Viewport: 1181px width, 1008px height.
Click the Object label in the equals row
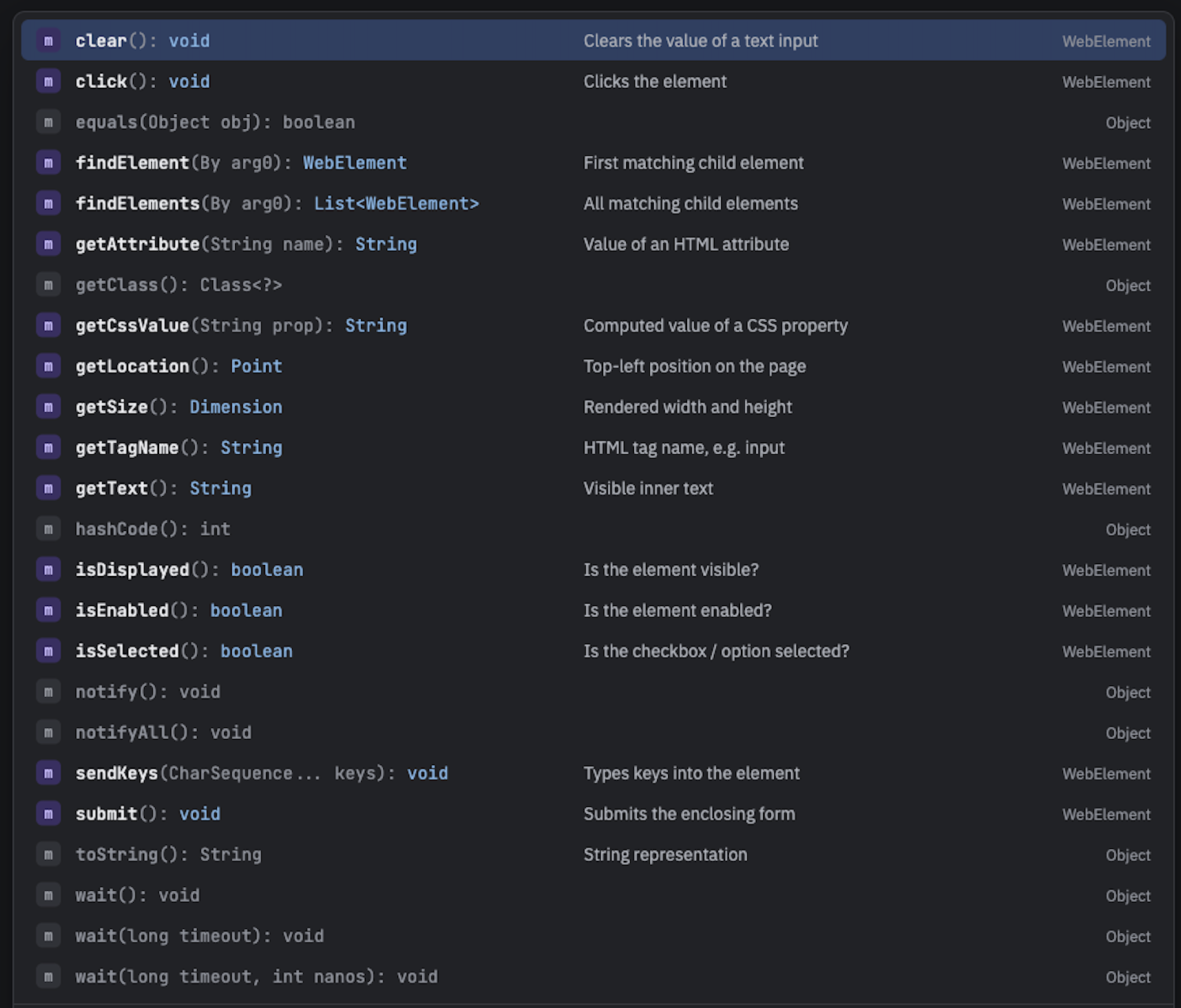pyautogui.click(x=1128, y=123)
